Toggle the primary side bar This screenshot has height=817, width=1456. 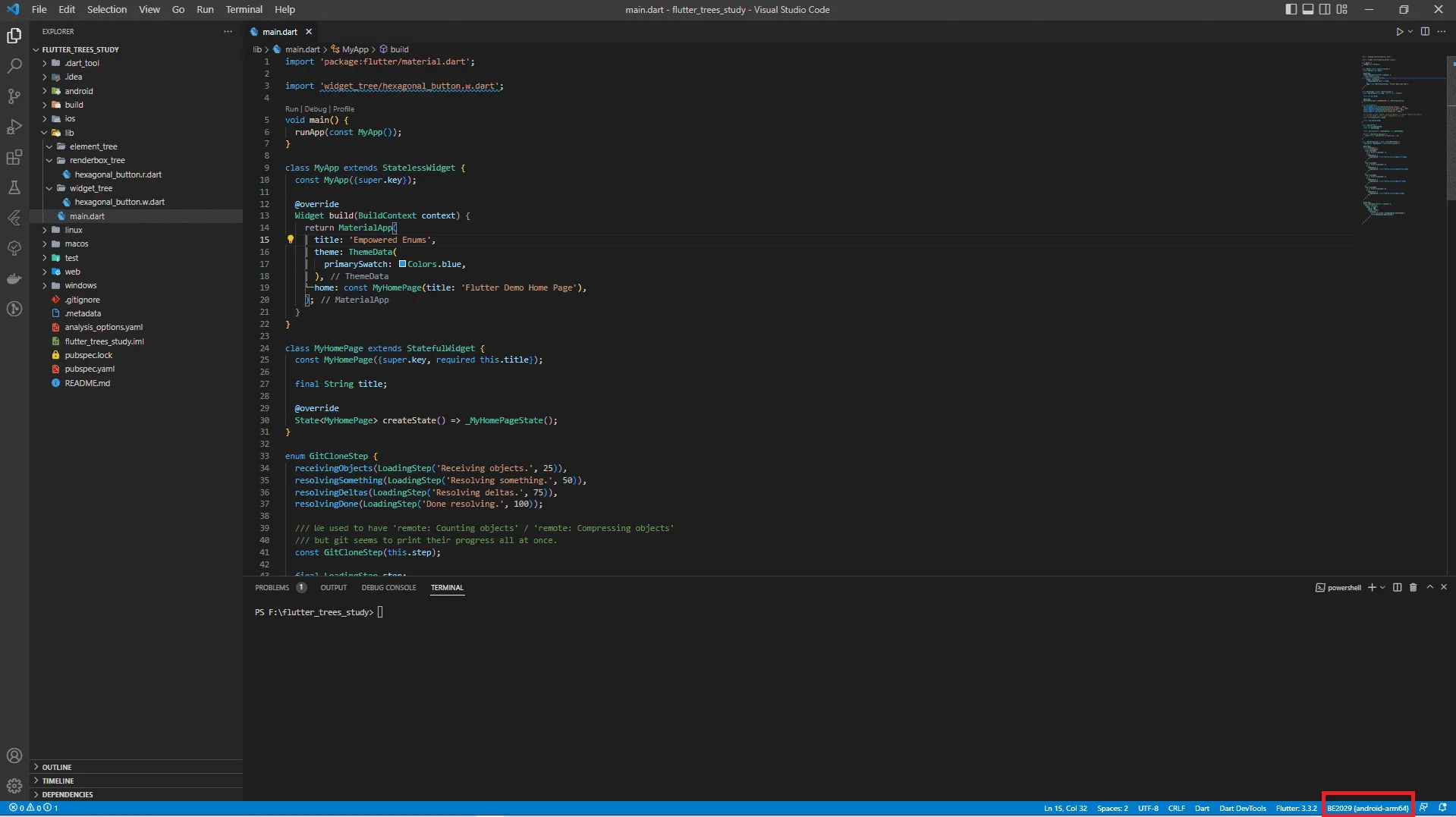[1291, 10]
